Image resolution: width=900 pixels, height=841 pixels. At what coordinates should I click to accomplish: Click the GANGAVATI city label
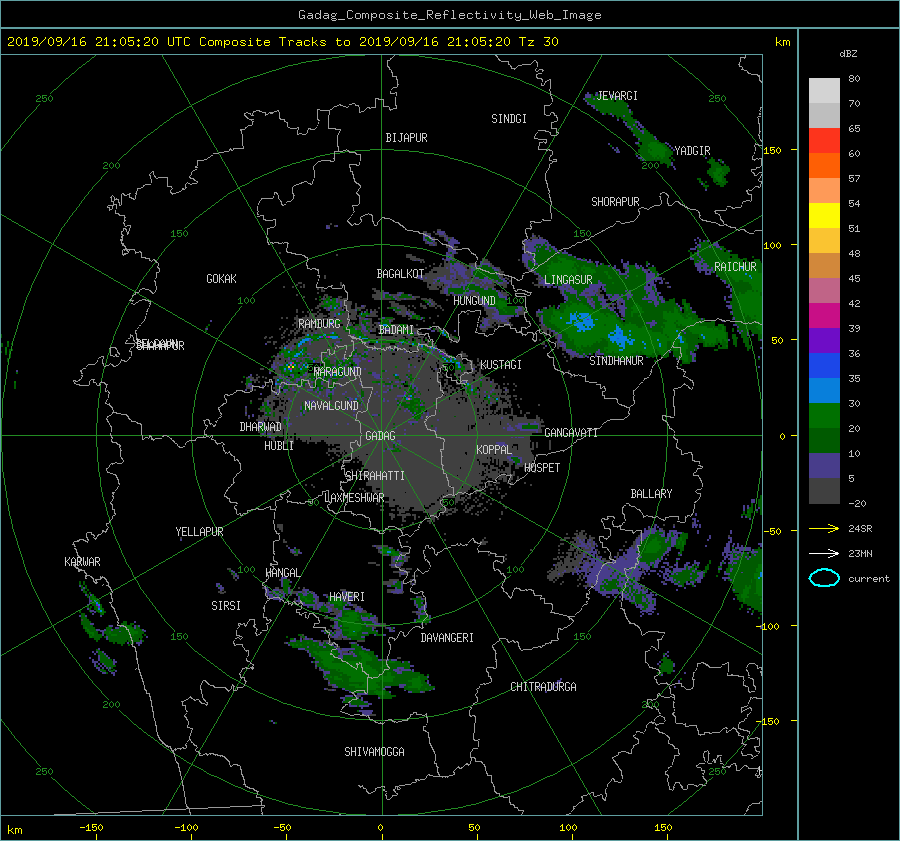pos(571,433)
